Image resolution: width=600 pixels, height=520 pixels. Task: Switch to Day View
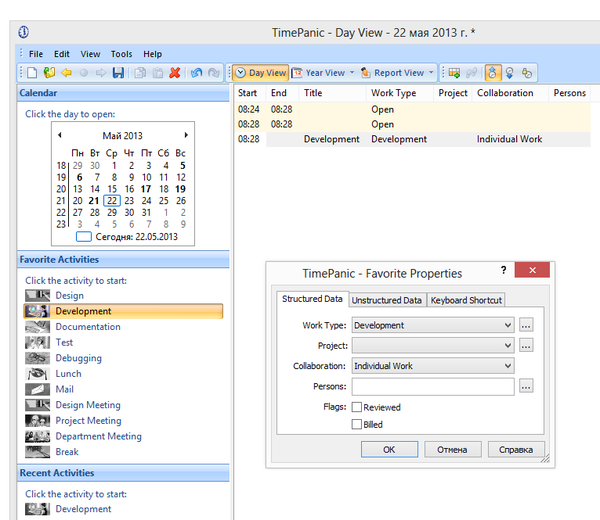(x=261, y=73)
